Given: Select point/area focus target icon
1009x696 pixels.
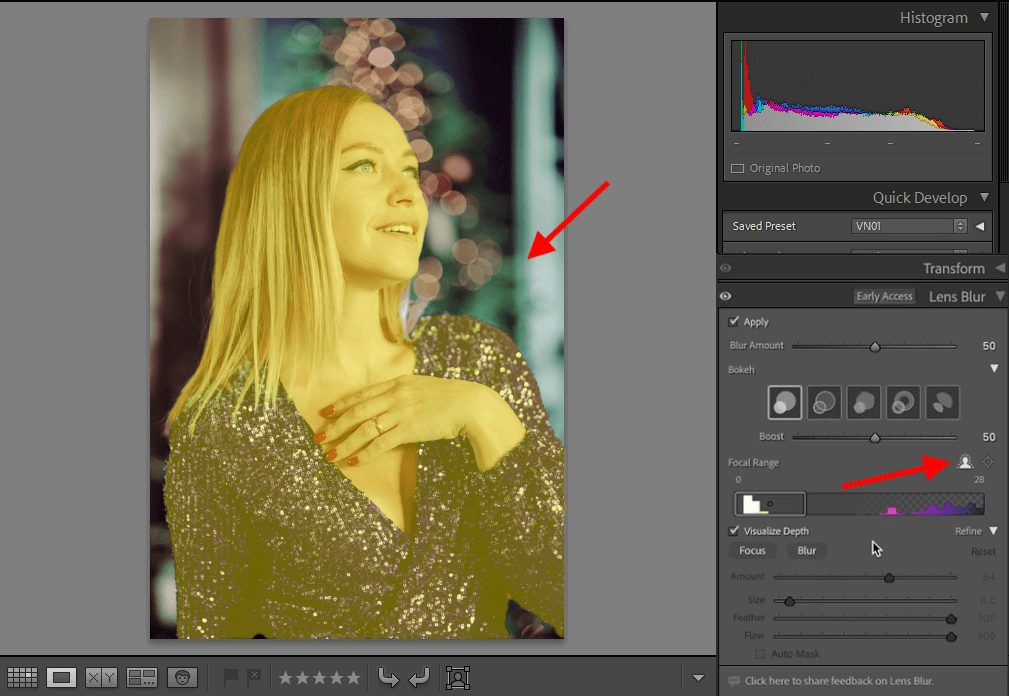Looking at the screenshot, I should tap(988, 461).
